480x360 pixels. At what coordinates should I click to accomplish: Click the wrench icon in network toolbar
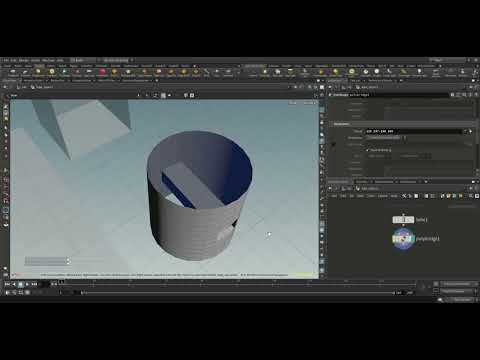point(404,196)
